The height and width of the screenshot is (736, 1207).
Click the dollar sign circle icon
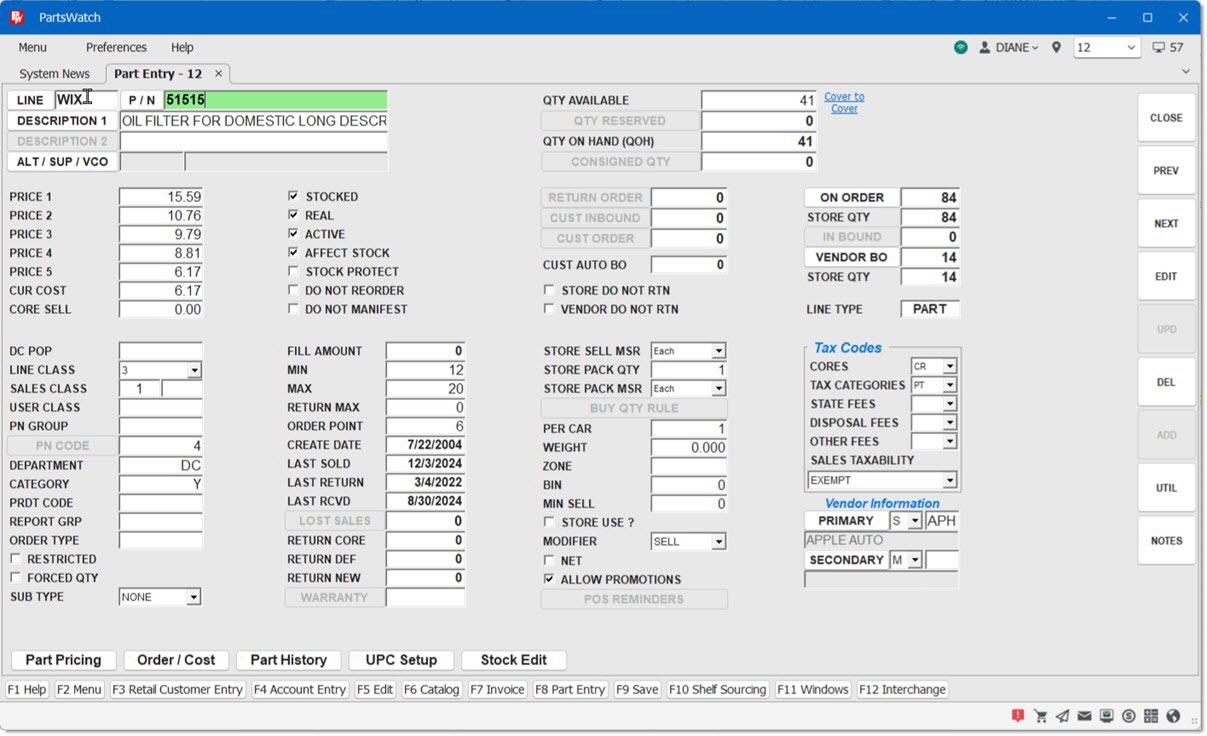(x=1129, y=716)
